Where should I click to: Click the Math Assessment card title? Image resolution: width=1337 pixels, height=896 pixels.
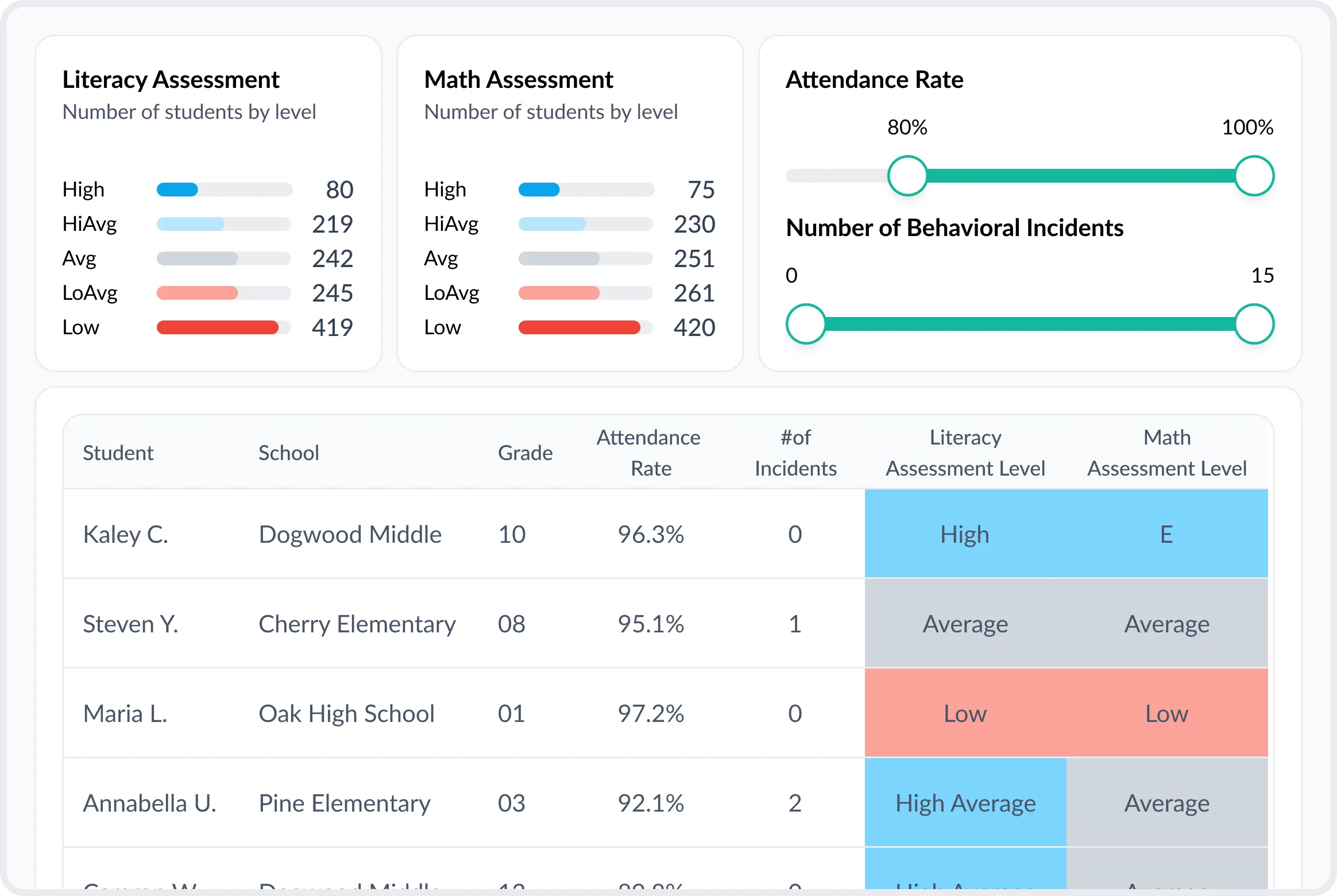[x=519, y=80]
